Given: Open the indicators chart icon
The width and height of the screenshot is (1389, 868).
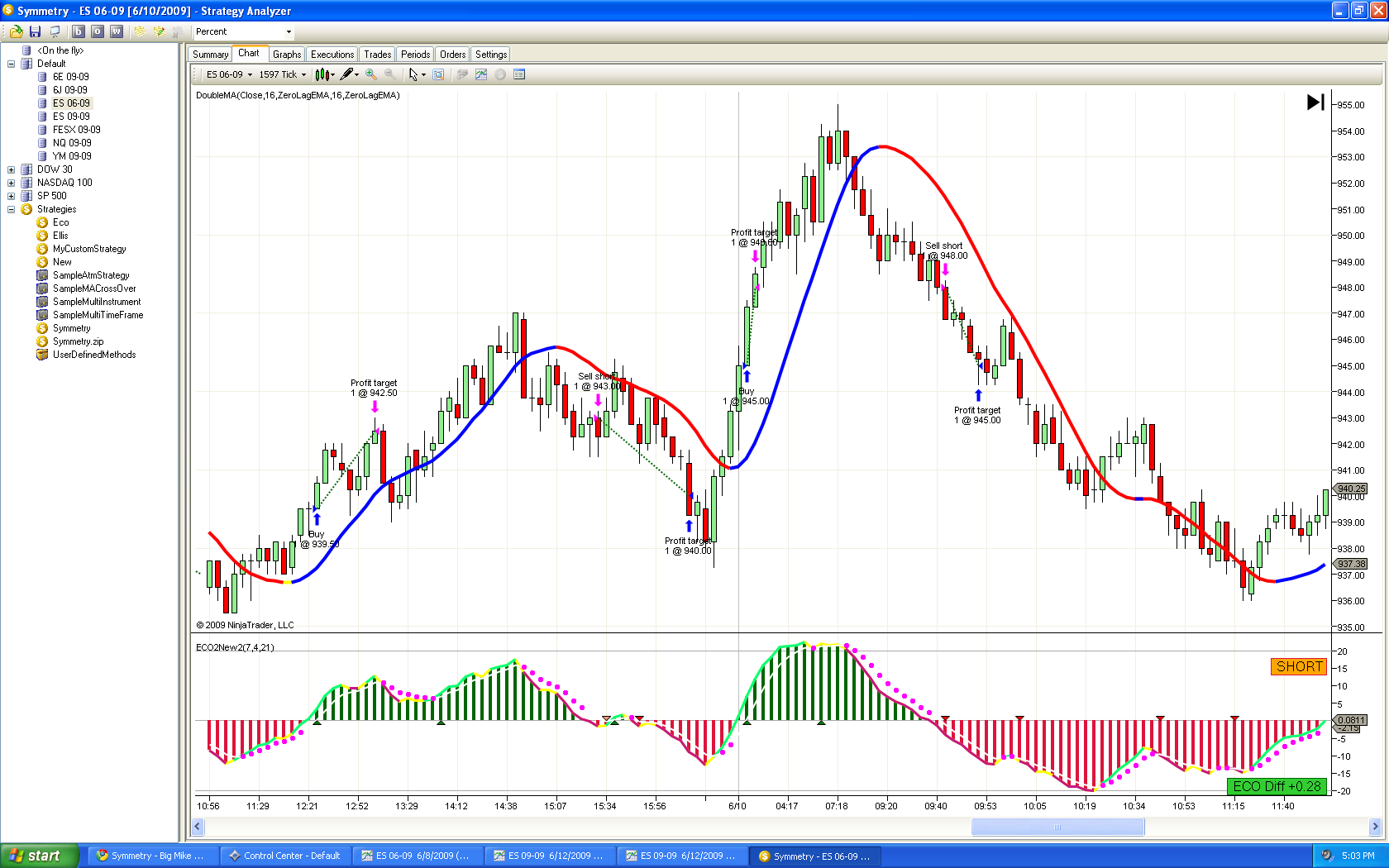Looking at the screenshot, I should (481, 74).
